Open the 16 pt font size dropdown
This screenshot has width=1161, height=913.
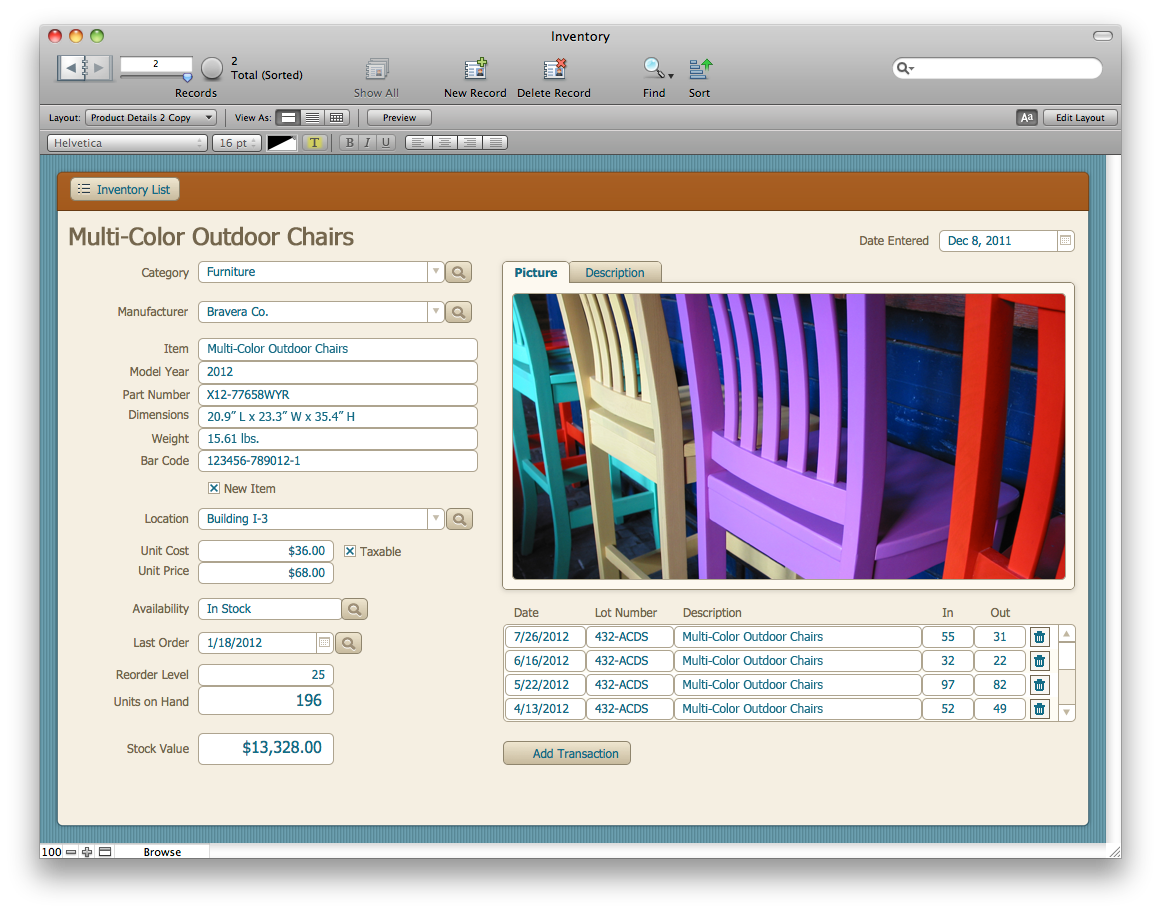[x=237, y=143]
